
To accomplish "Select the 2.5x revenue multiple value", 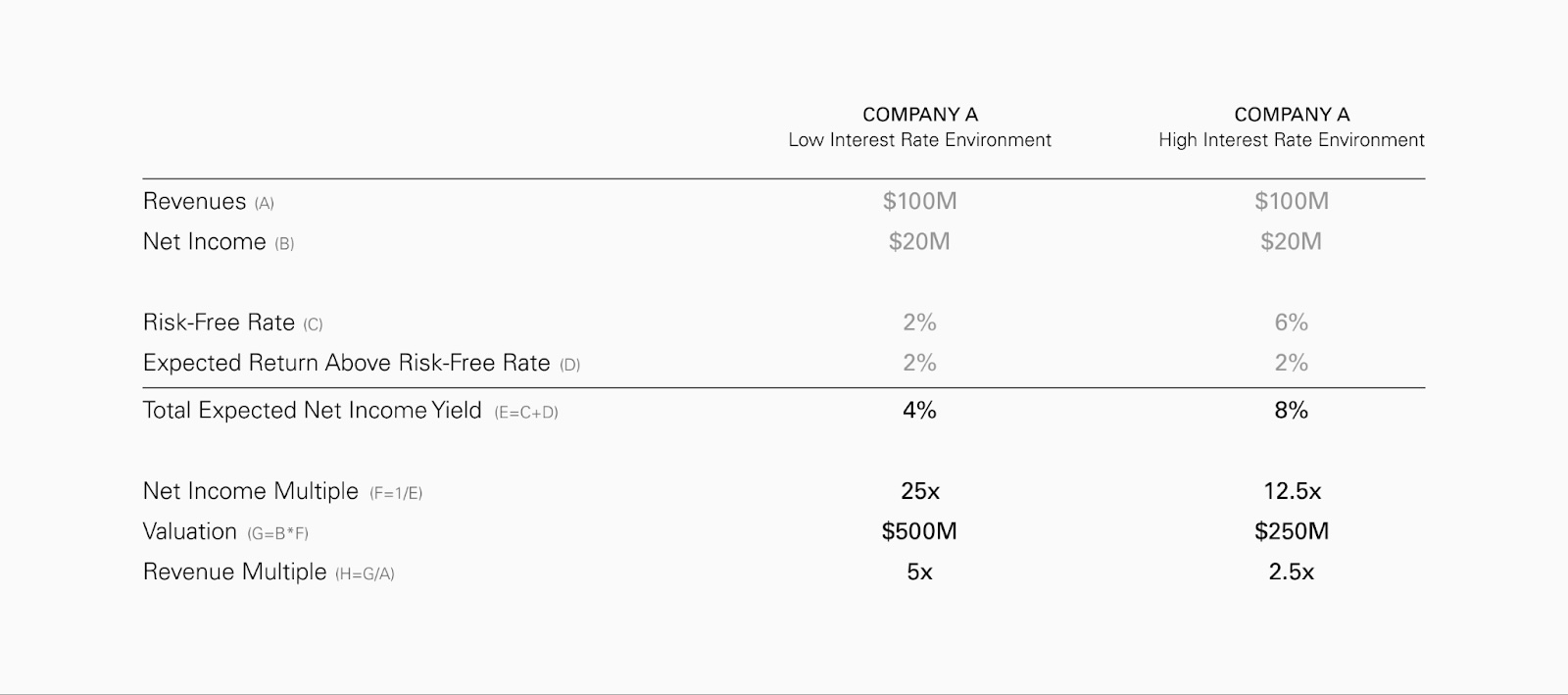I will (x=1291, y=572).
